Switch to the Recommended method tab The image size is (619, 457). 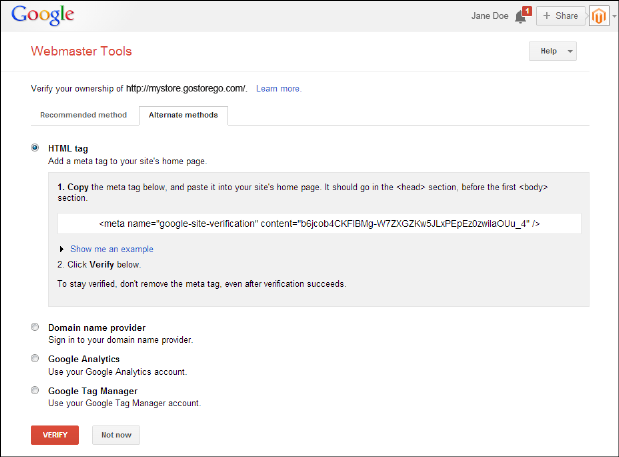point(83,115)
